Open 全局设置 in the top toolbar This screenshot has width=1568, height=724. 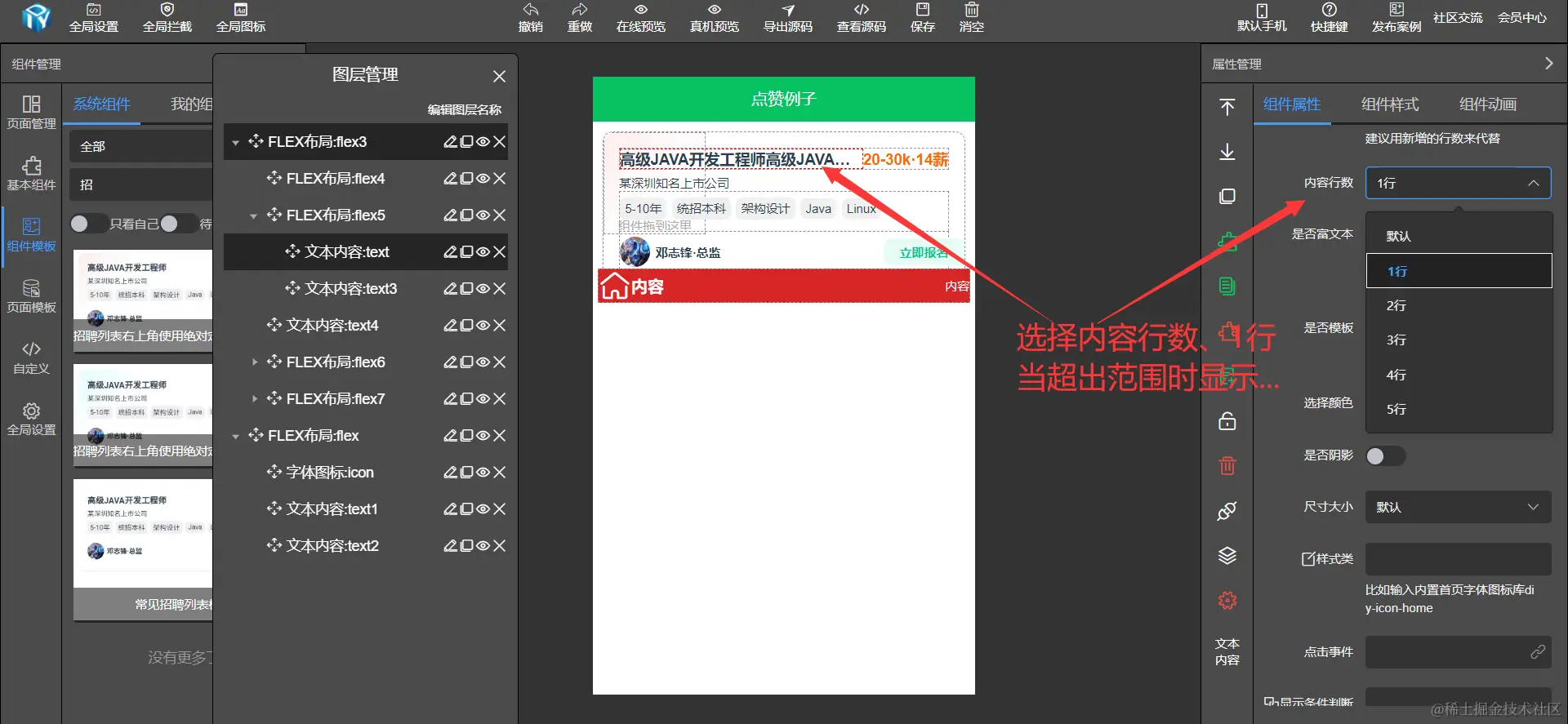pyautogui.click(x=94, y=18)
